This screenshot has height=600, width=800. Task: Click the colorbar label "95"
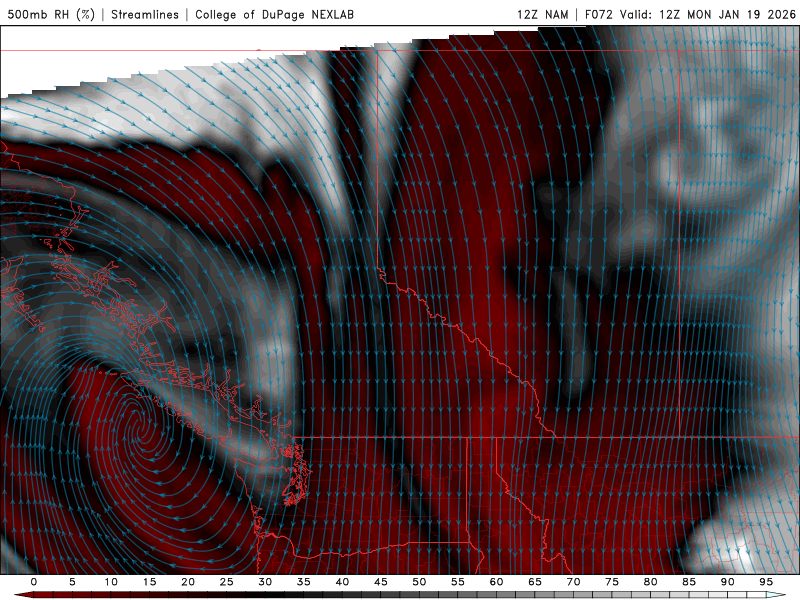tap(766, 582)
